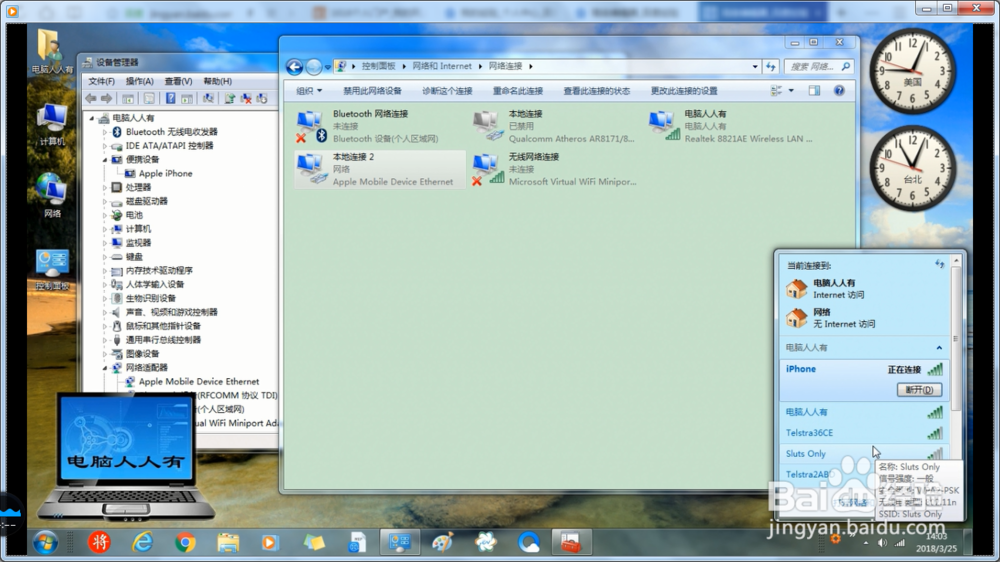Expand Bluetooth 无线电收发器 node
The image size is (1000, 562).
pyautogui.click(x=105, y=132)
